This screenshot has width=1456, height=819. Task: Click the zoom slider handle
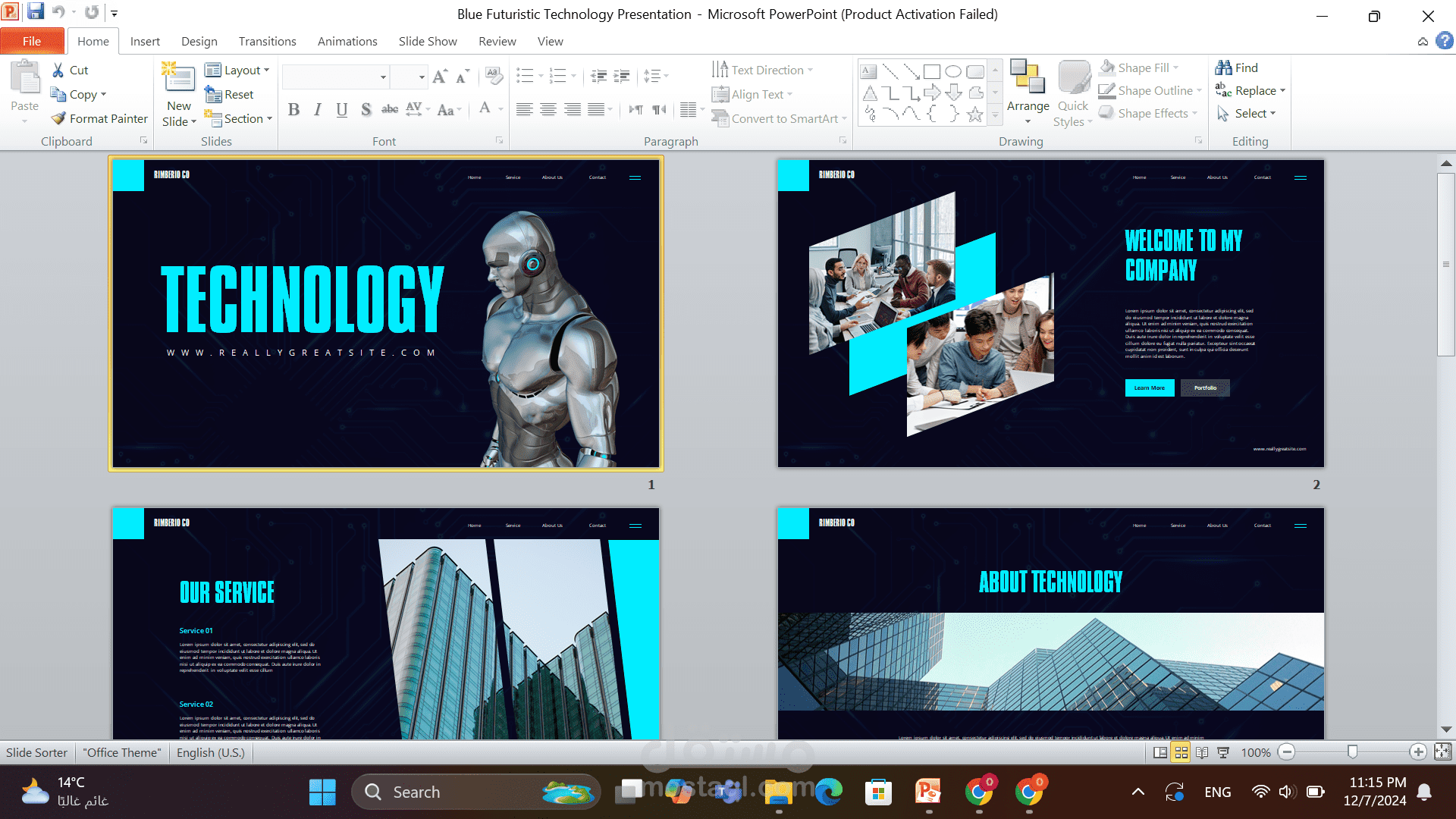click(x=1352, y=752)
